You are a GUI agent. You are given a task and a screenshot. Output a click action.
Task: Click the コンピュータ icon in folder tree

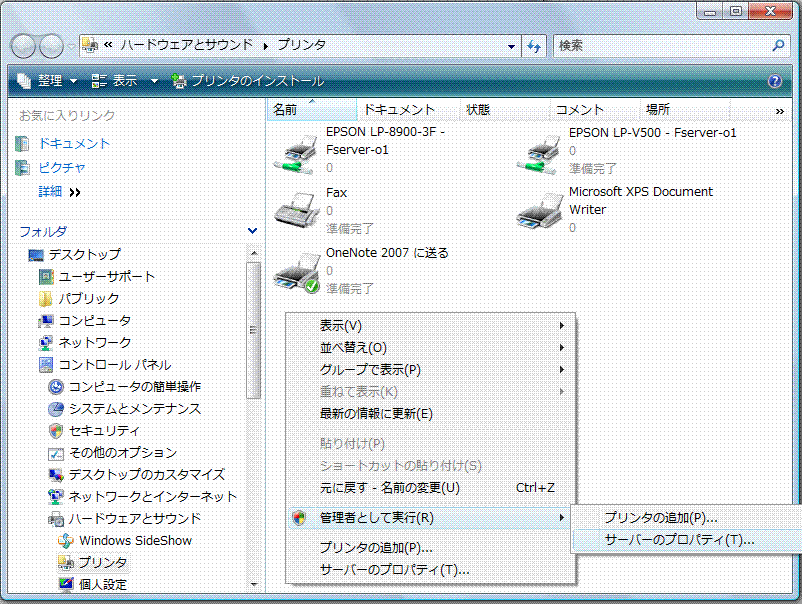46,321
